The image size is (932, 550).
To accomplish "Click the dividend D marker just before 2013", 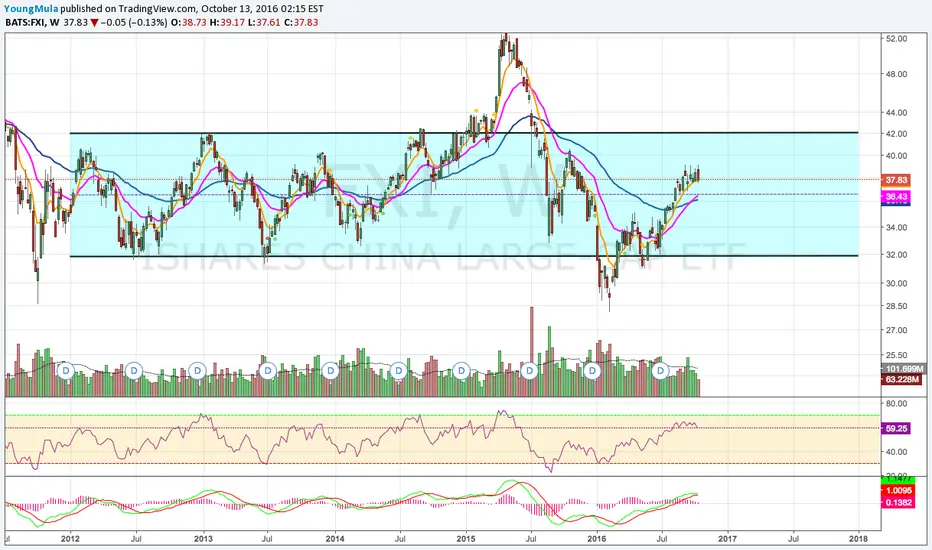I will 197,371.
